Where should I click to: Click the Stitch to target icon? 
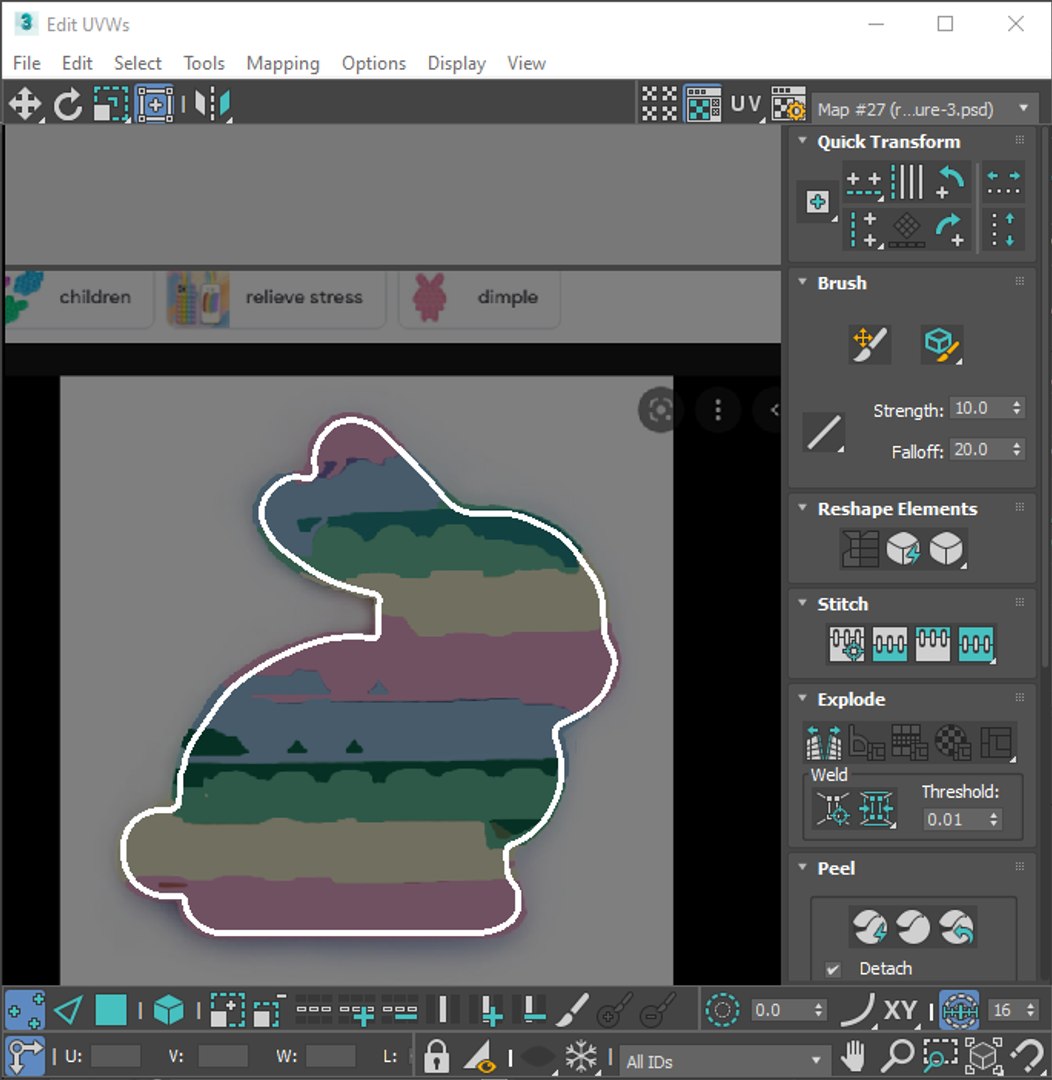pos(847,643)
